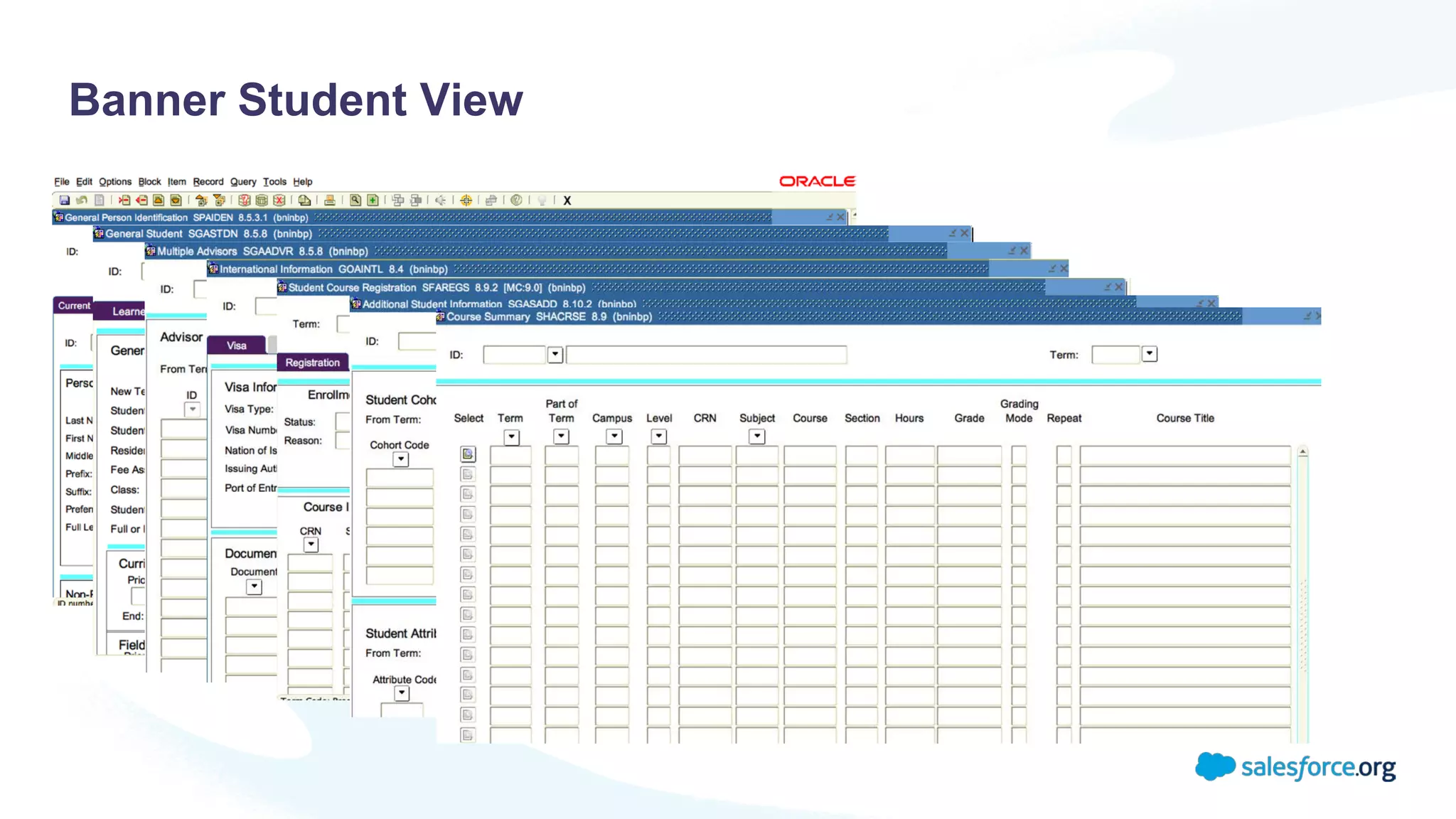
Task: Click the Execute Query toolbar icon
Action: pyautogui.click(x=262, y=200)
